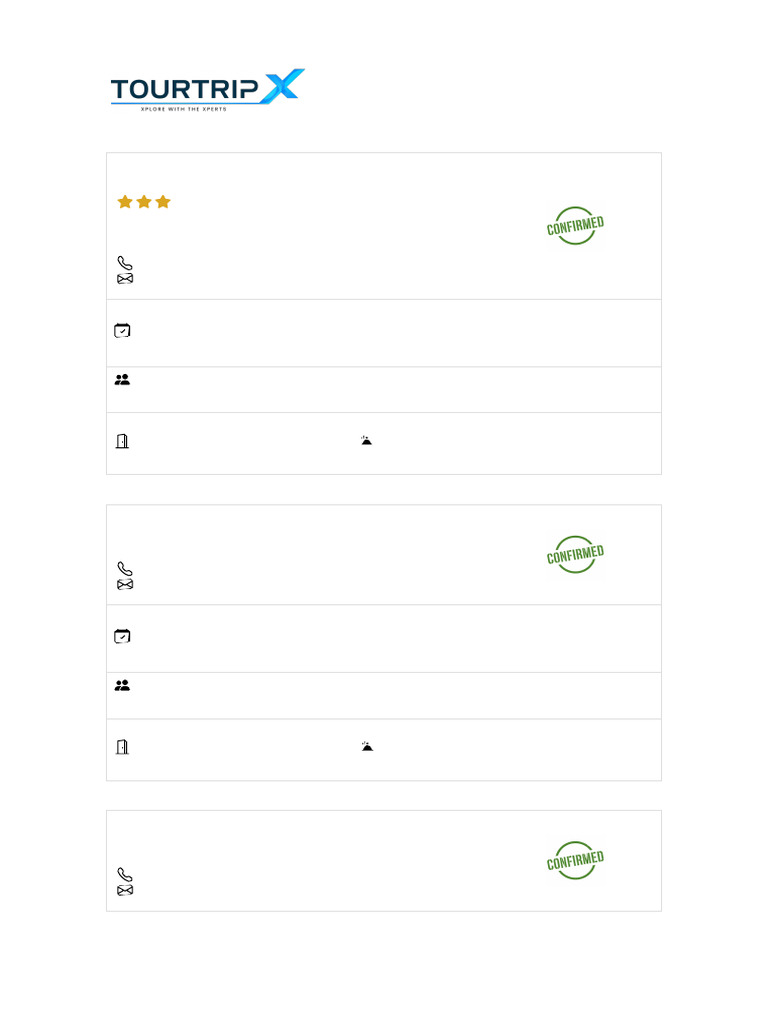Click the mountain icon in the first card
The image size is (768, 1024).
click(x=367, y=440)
